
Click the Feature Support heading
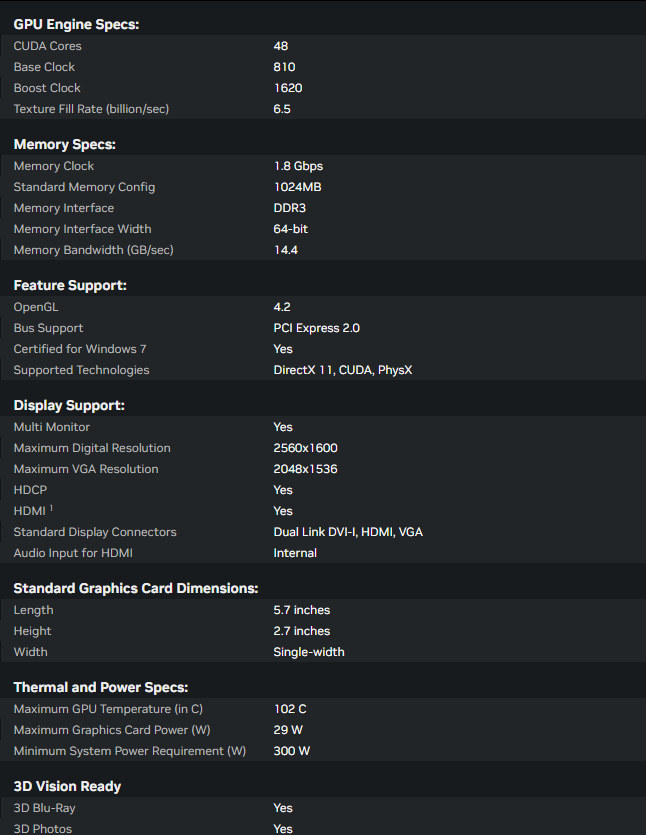[x=70, y=286]
